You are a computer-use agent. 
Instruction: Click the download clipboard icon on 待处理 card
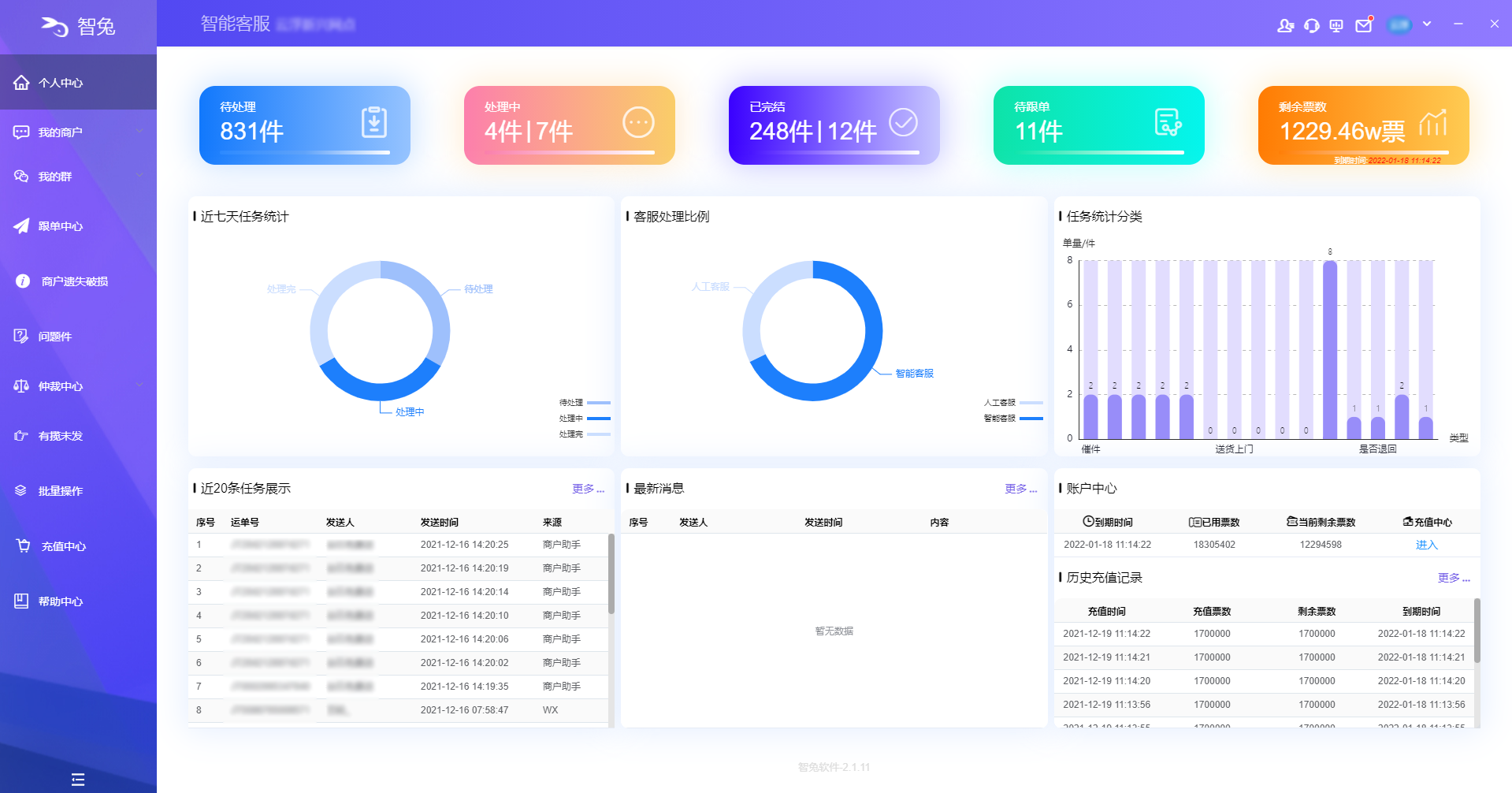(374, 122)
